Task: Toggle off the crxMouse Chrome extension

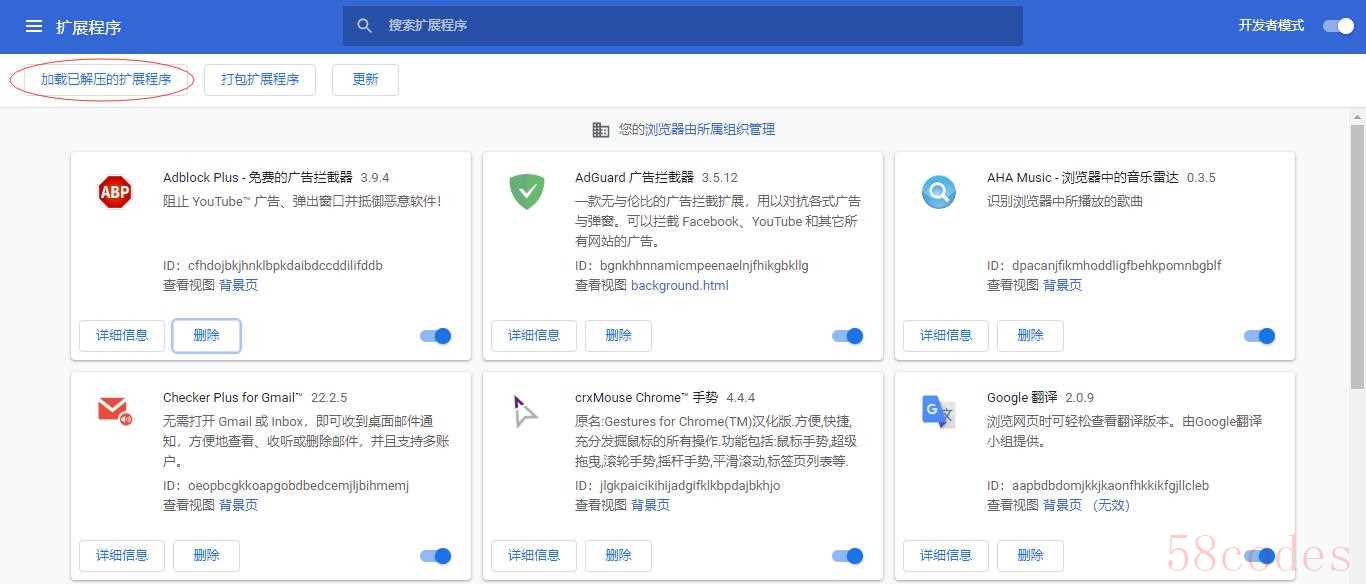Action: [x=847, y=556]
